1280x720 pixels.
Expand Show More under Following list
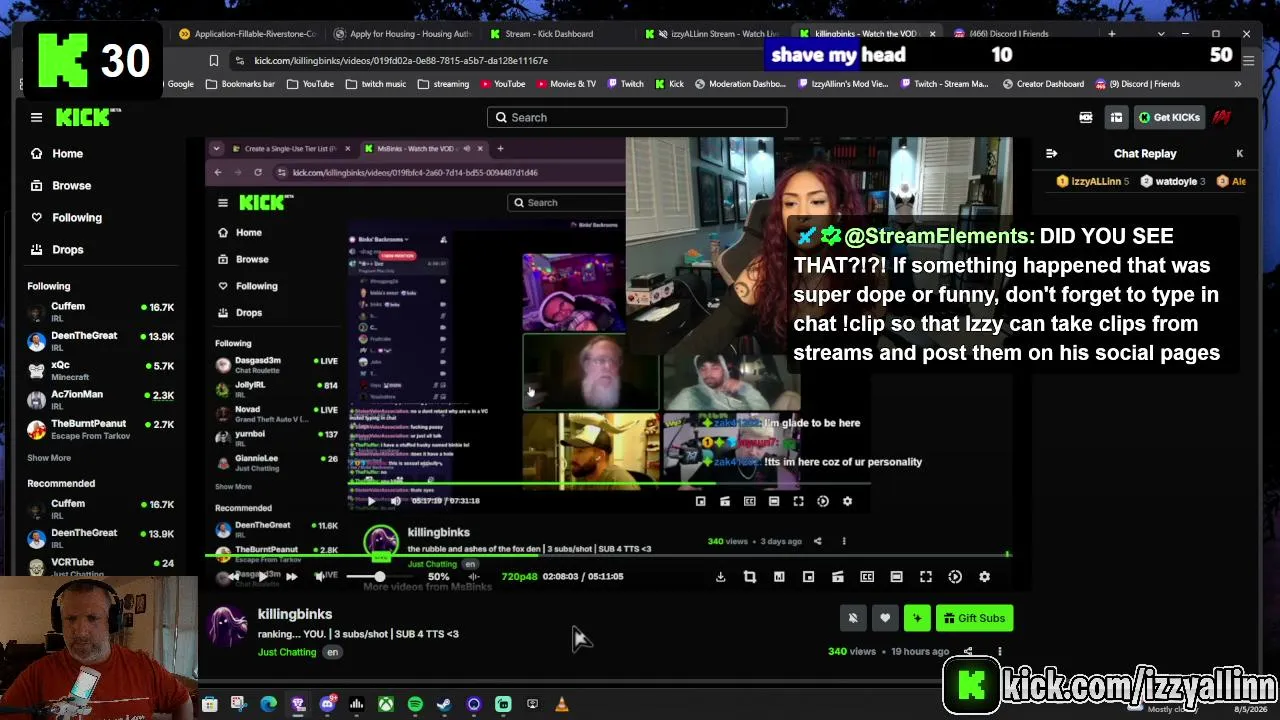click(49, 458)
